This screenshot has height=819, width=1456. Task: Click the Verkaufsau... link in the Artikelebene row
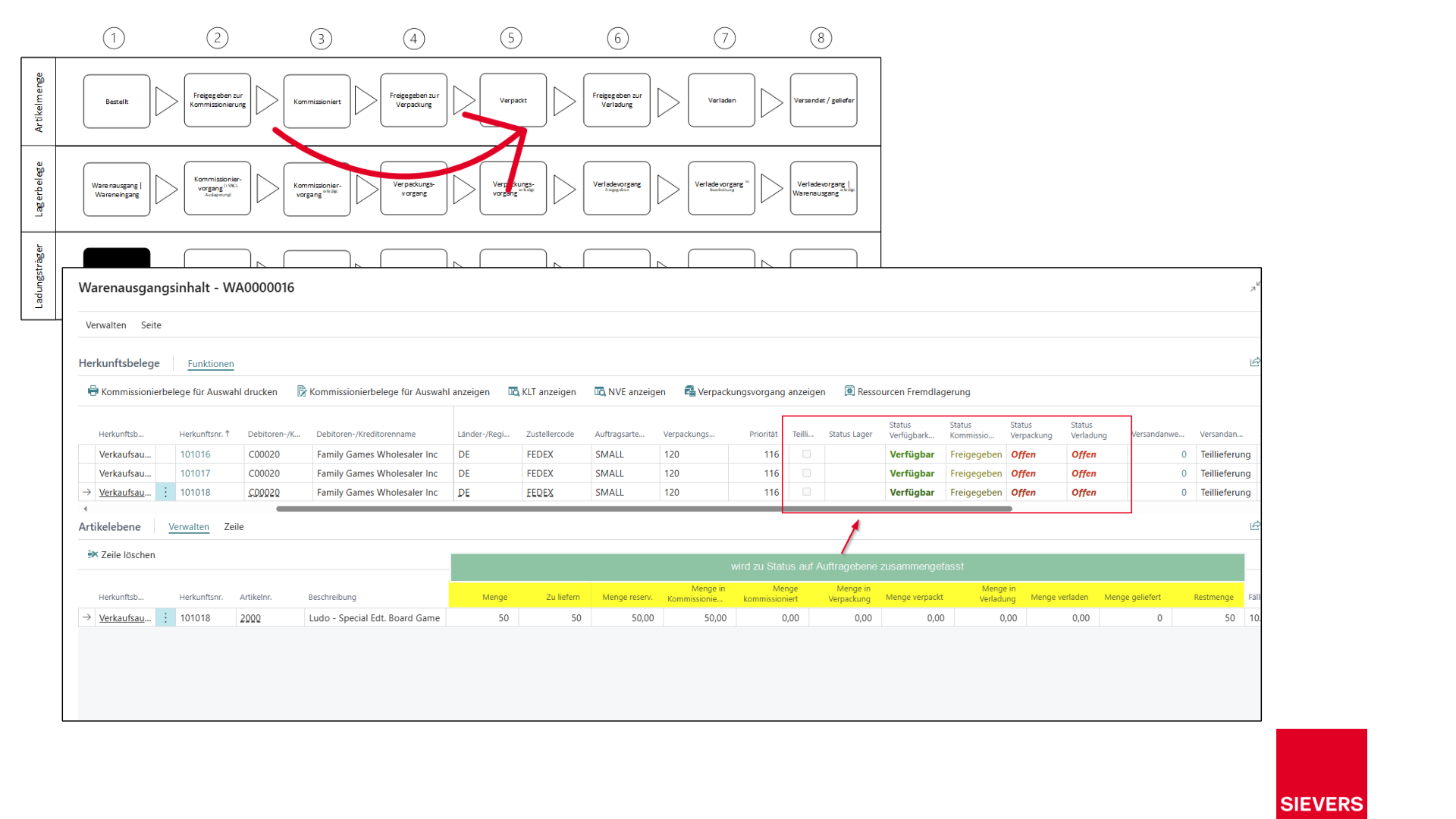[x=125, y=618]
